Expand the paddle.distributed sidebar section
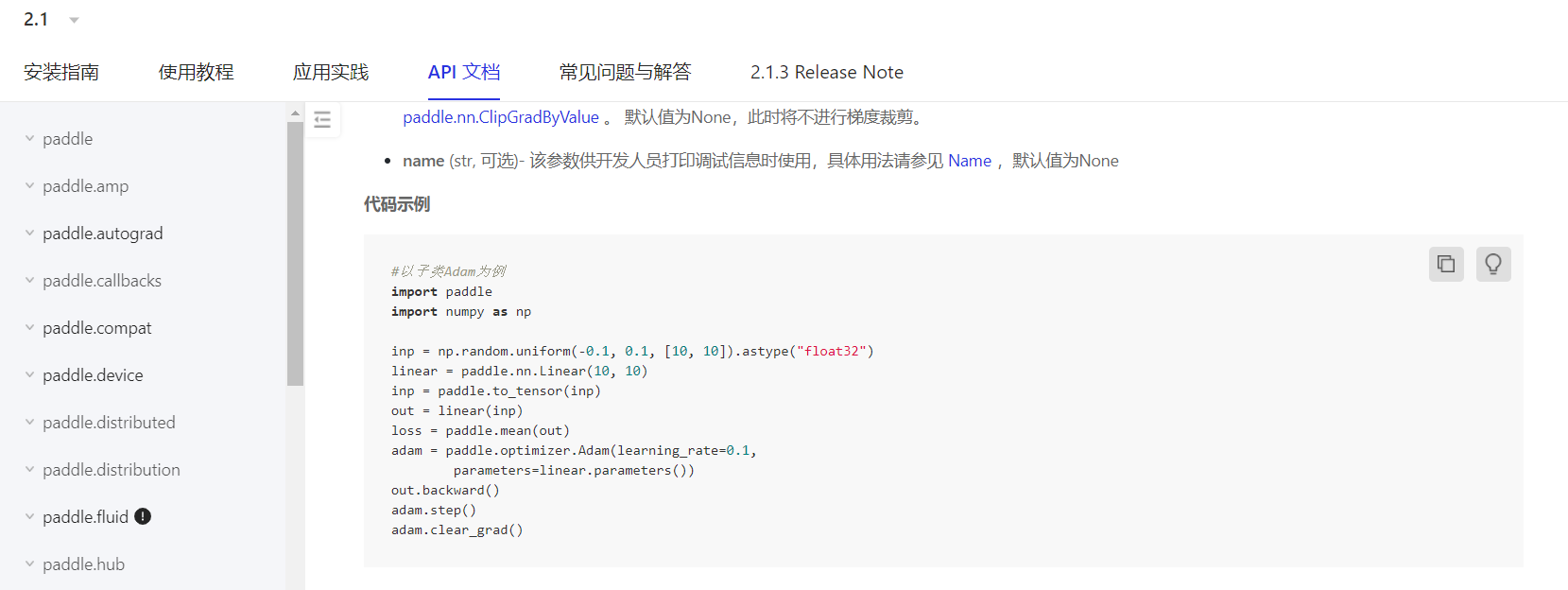The width and height of the screenshot is (1568, 590). [29, 423]
